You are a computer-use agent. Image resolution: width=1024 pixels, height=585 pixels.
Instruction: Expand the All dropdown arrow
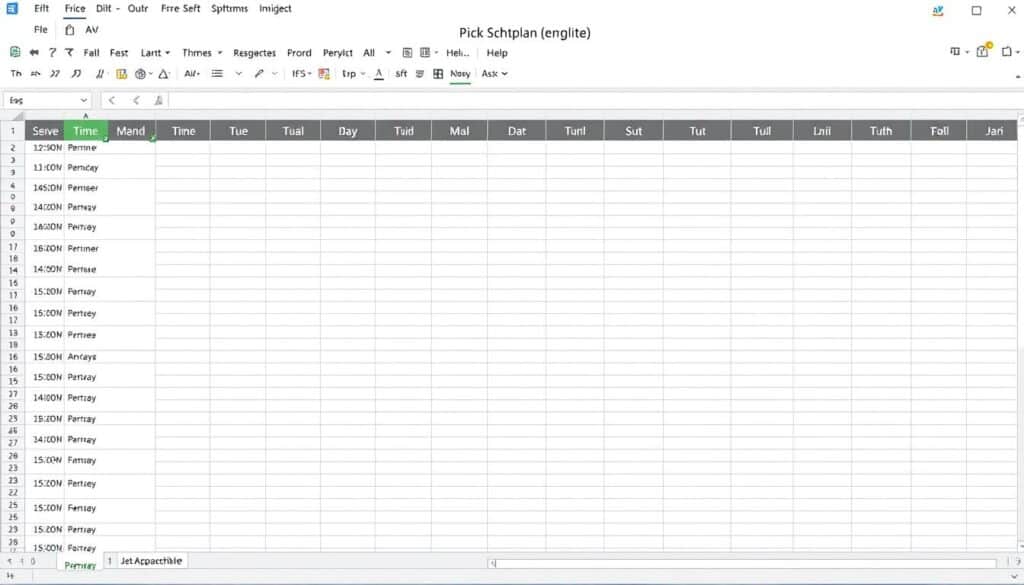tap(388, 53)
